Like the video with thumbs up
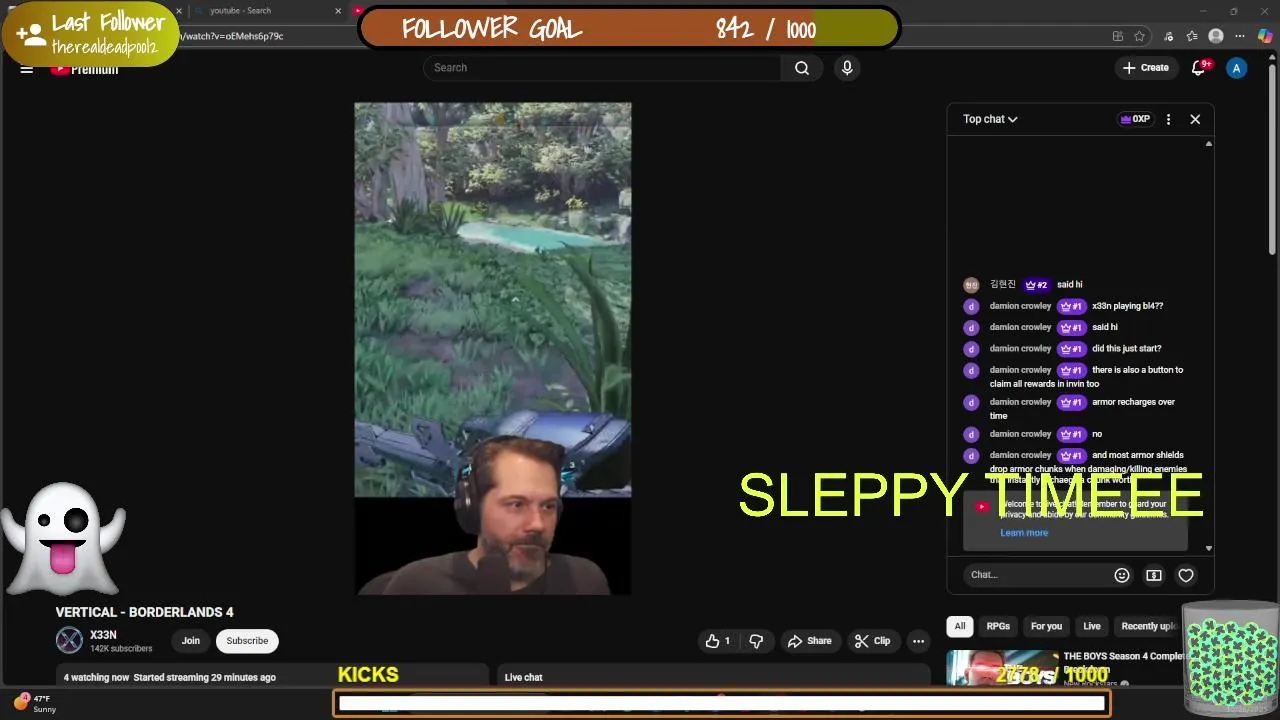This screenshot has width=1280, height=720. click(717, 641)
